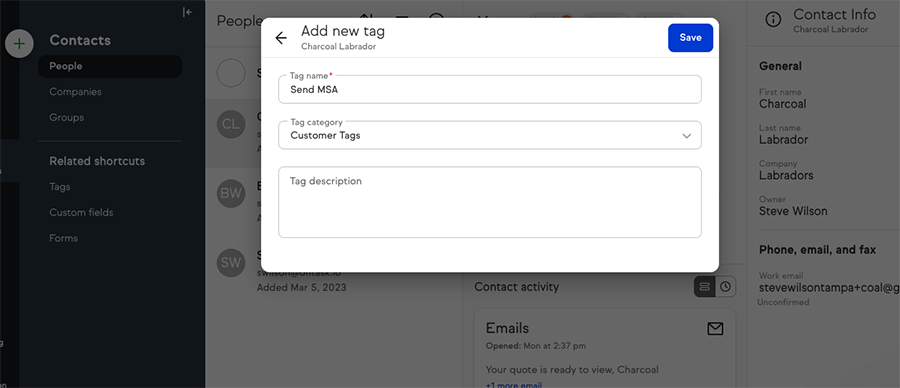Screen dimensions: 900x388
Task: Click the 'Added Mar 5, 2023' text
Action: click(x=301, y=287)
